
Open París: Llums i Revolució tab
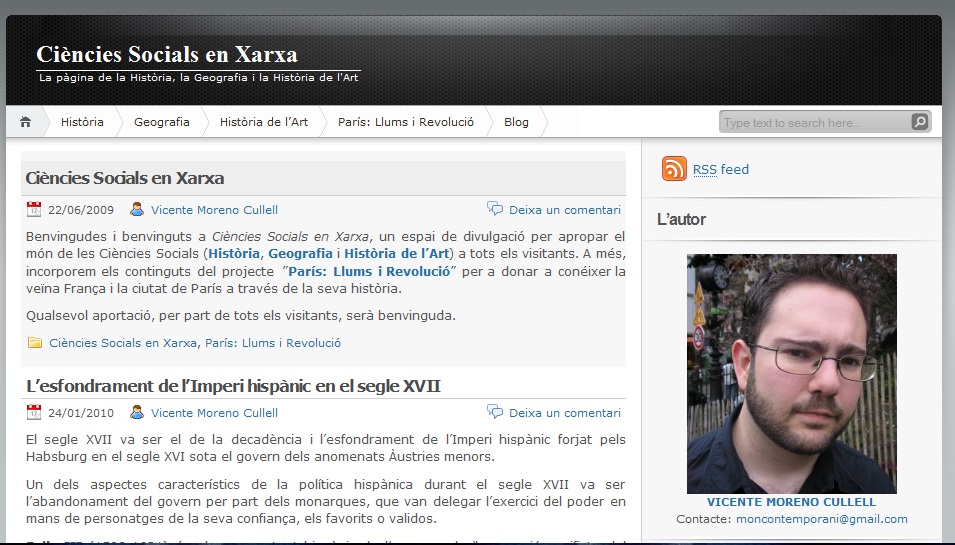click(405, 122)
